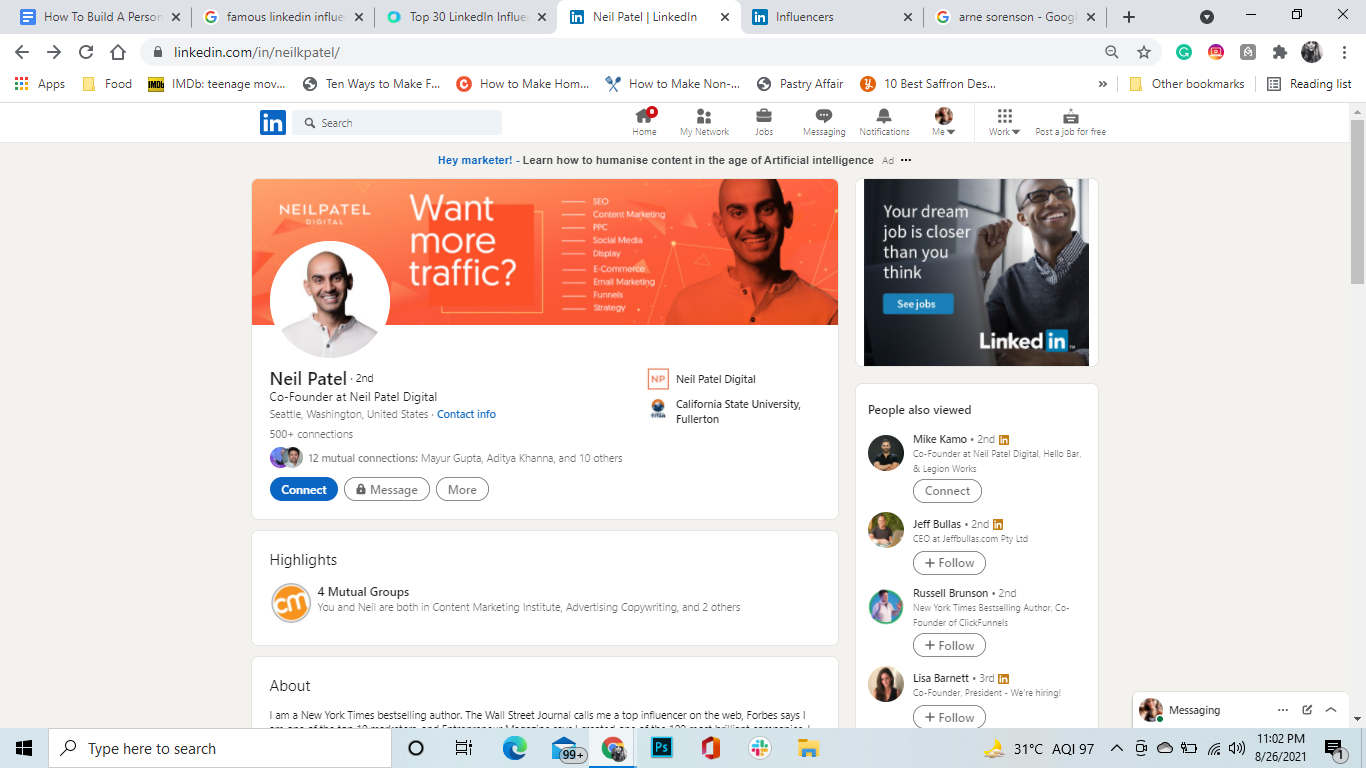Click the zoom magnifier icon in address bar
Viewport: 1366px width, 768px height.
coord(1112,52)
